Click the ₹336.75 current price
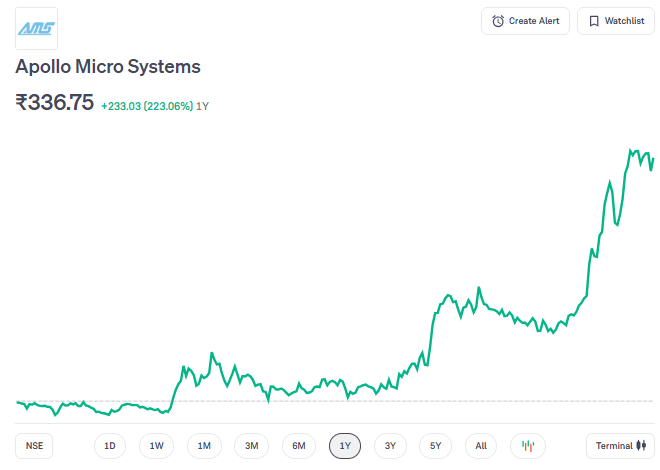The image size is (660, 470). pos(54,102)
